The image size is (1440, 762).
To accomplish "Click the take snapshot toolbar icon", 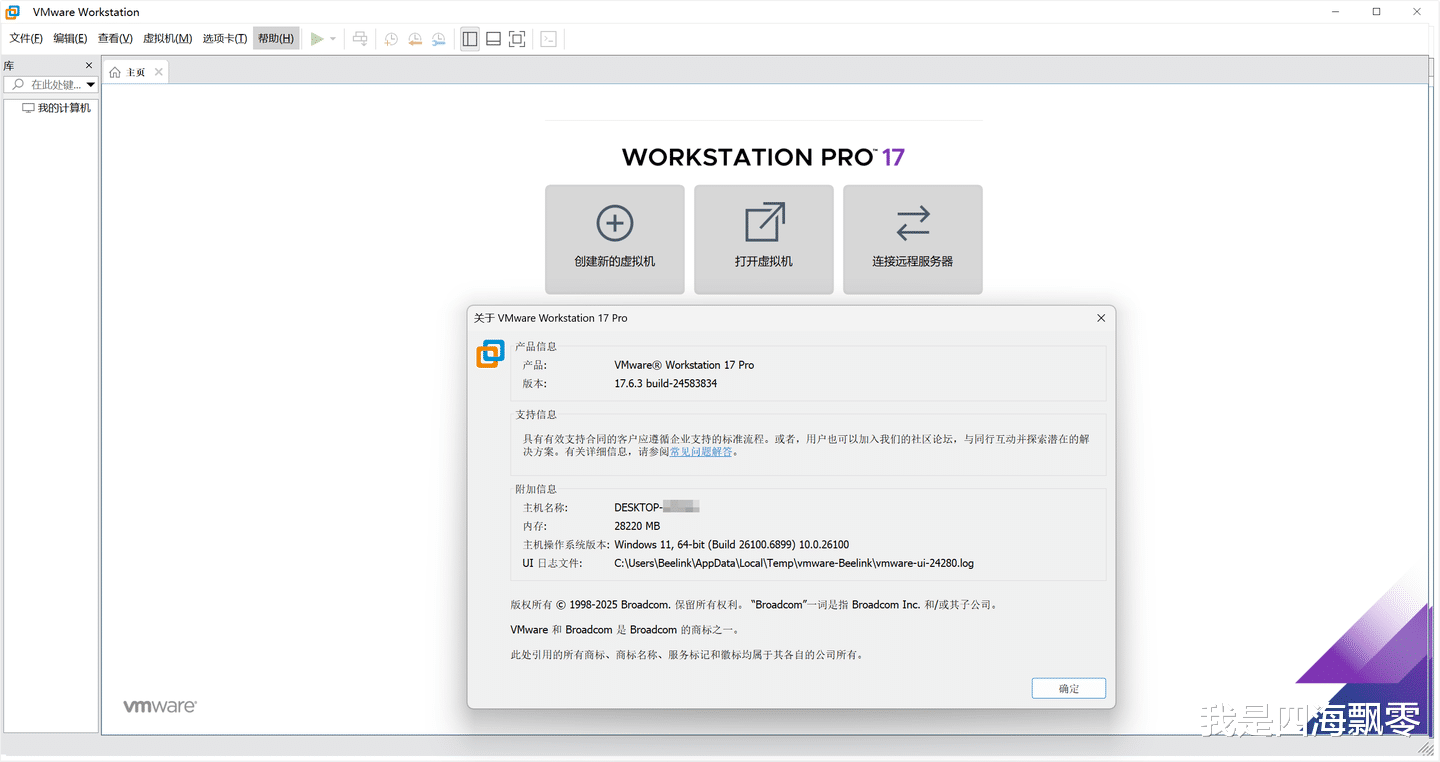I will (391, 39).
